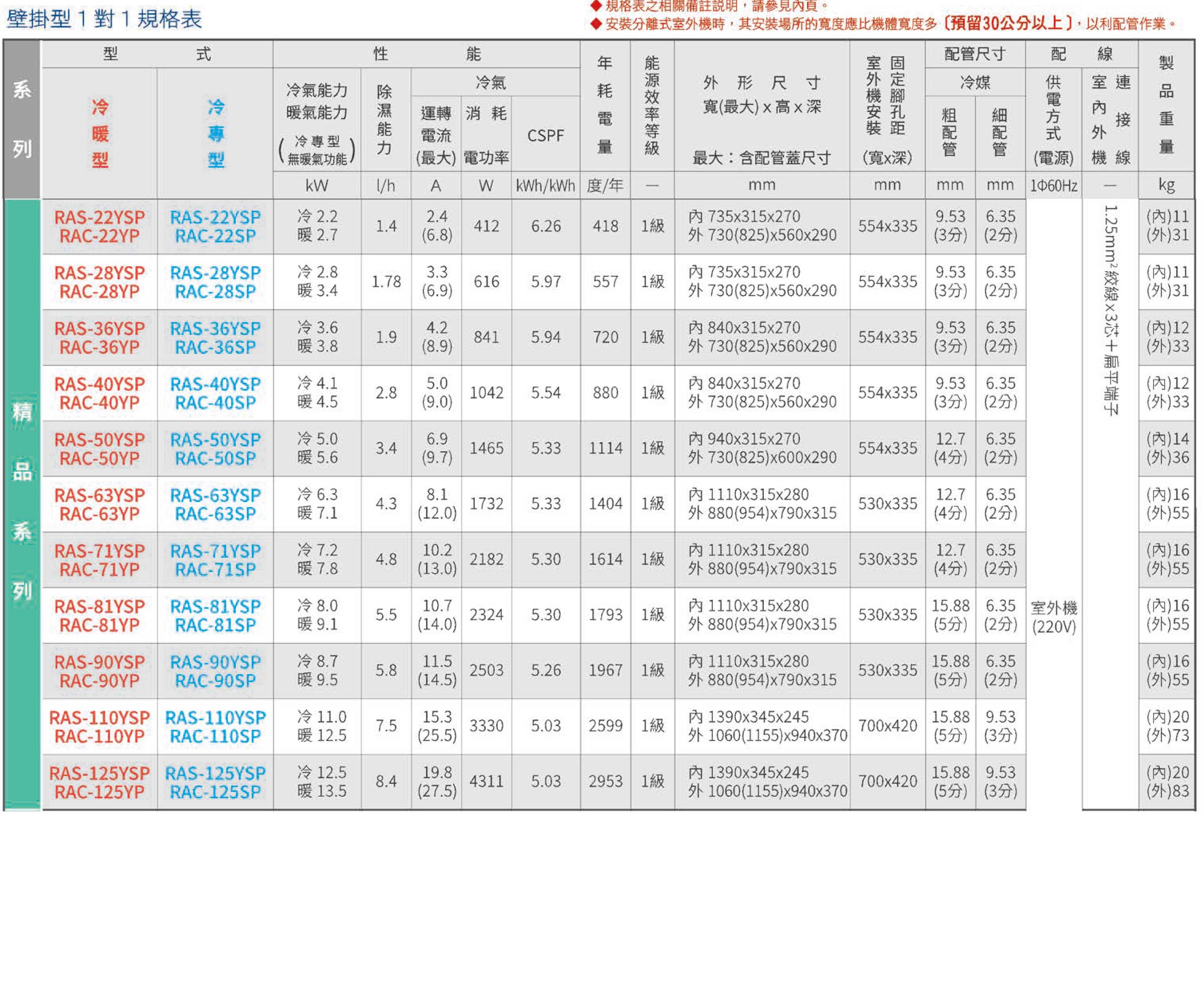The width and height of the screenshot is (1204, 998).
Task: Click the 1Φ60Hz unit cell
Action: point(1054,186)
